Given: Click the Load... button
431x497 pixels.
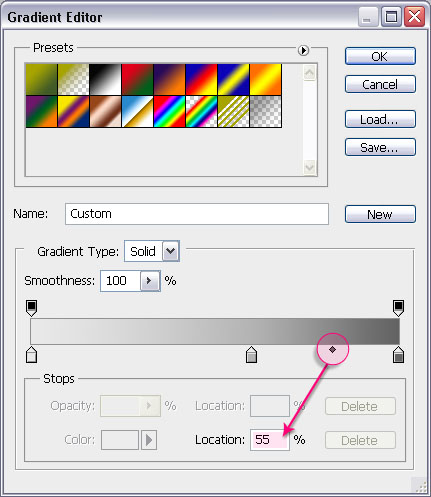Looking at the screenshot, I should (380, 119).
